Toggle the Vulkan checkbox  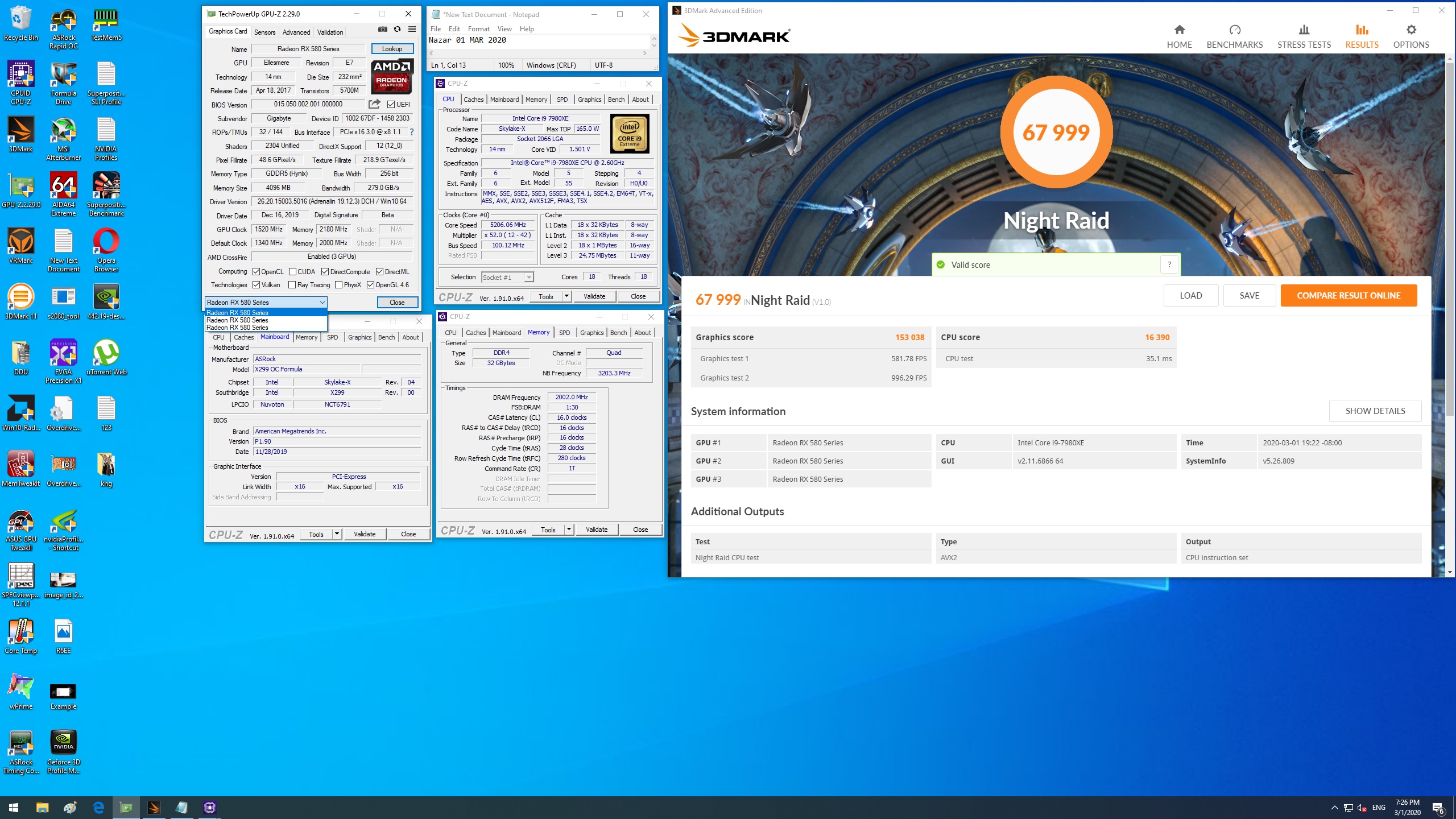(256, 285)
